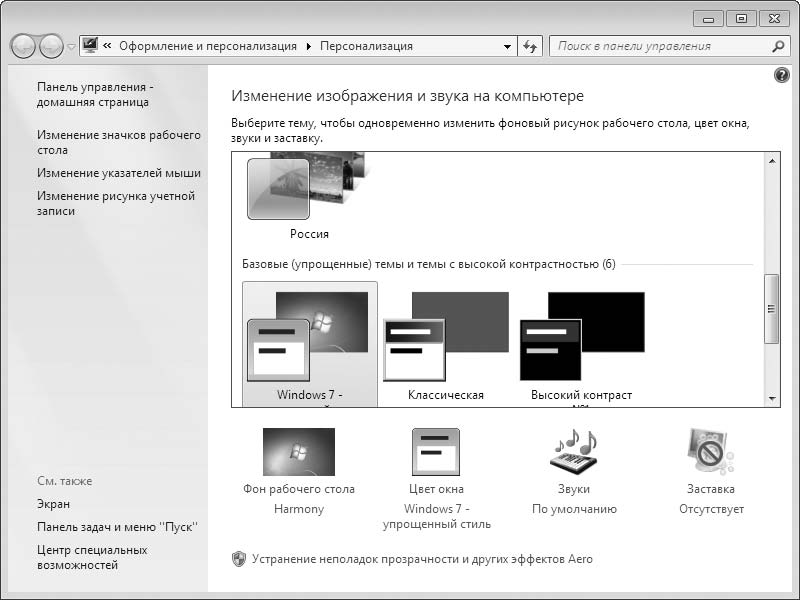Open Изменение указателей мыши link
This screenshot has width=800, height=600.
(x=118, y=173)
